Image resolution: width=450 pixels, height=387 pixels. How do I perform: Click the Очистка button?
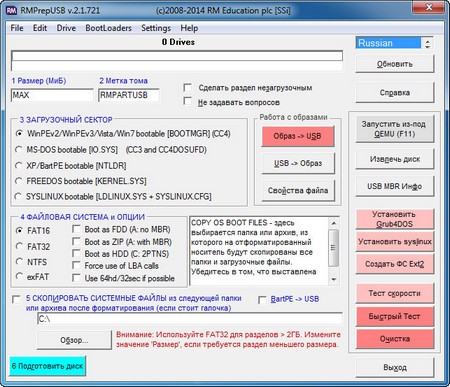(x=395, y=339)
